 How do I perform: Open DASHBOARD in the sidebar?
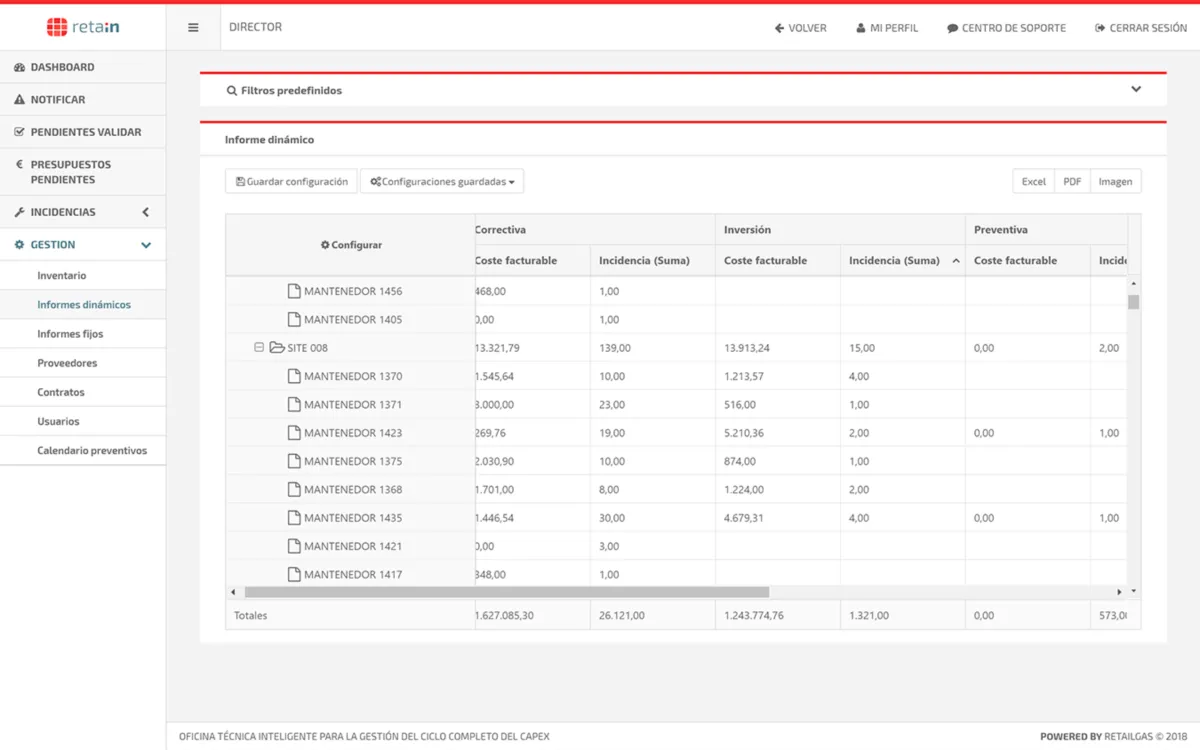pyautogui.click(x=83, y=67)
